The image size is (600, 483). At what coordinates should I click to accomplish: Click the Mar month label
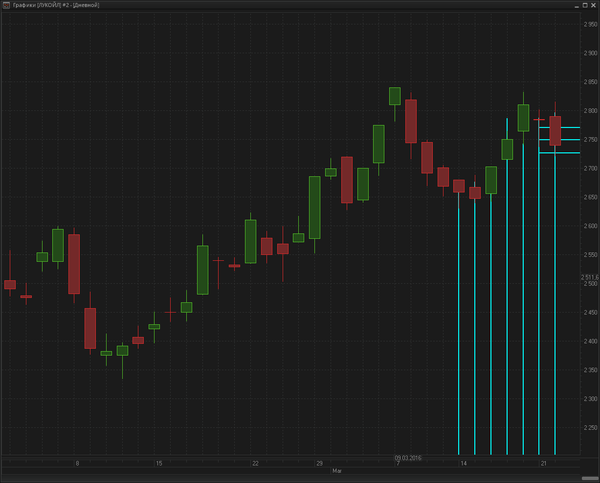click(337, 471)
